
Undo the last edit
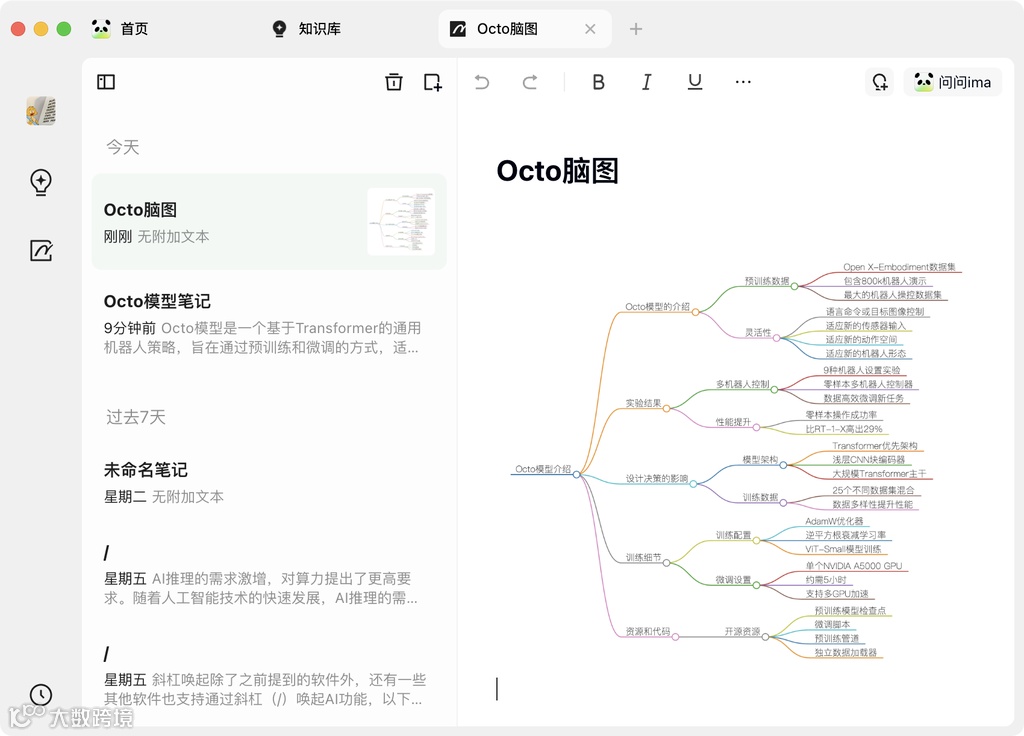coord(482,82)
